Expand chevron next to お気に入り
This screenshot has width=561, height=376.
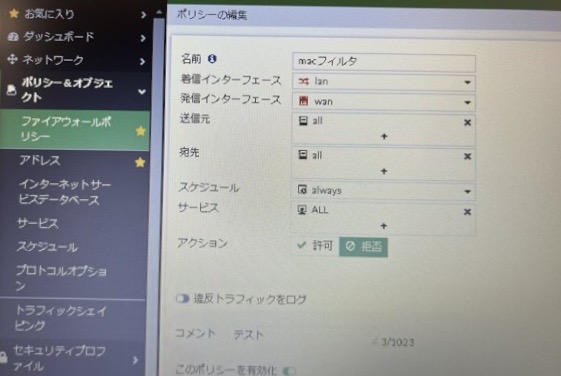pos(143,15)
